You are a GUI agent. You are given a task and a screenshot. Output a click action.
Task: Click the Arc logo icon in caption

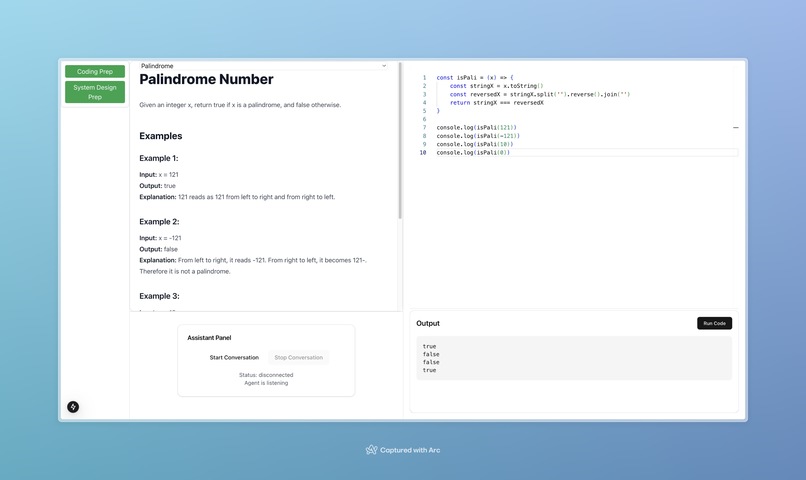click(371, 450)
